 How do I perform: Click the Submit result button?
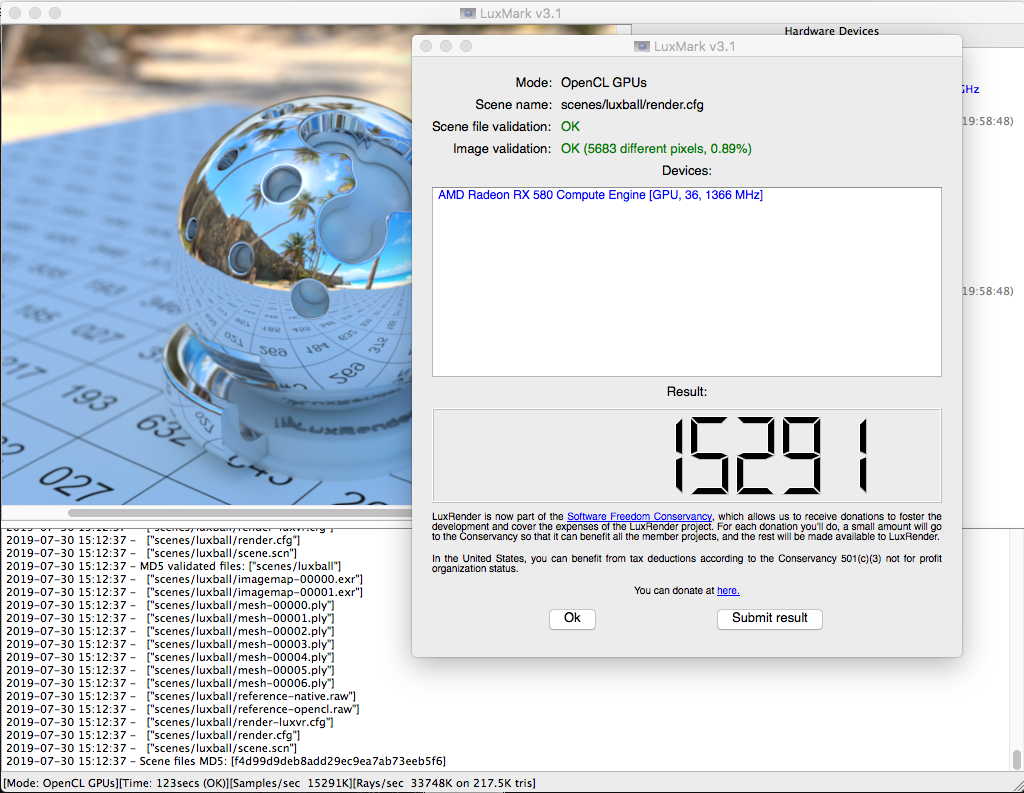pyautogui.click(x=769, y=619)
